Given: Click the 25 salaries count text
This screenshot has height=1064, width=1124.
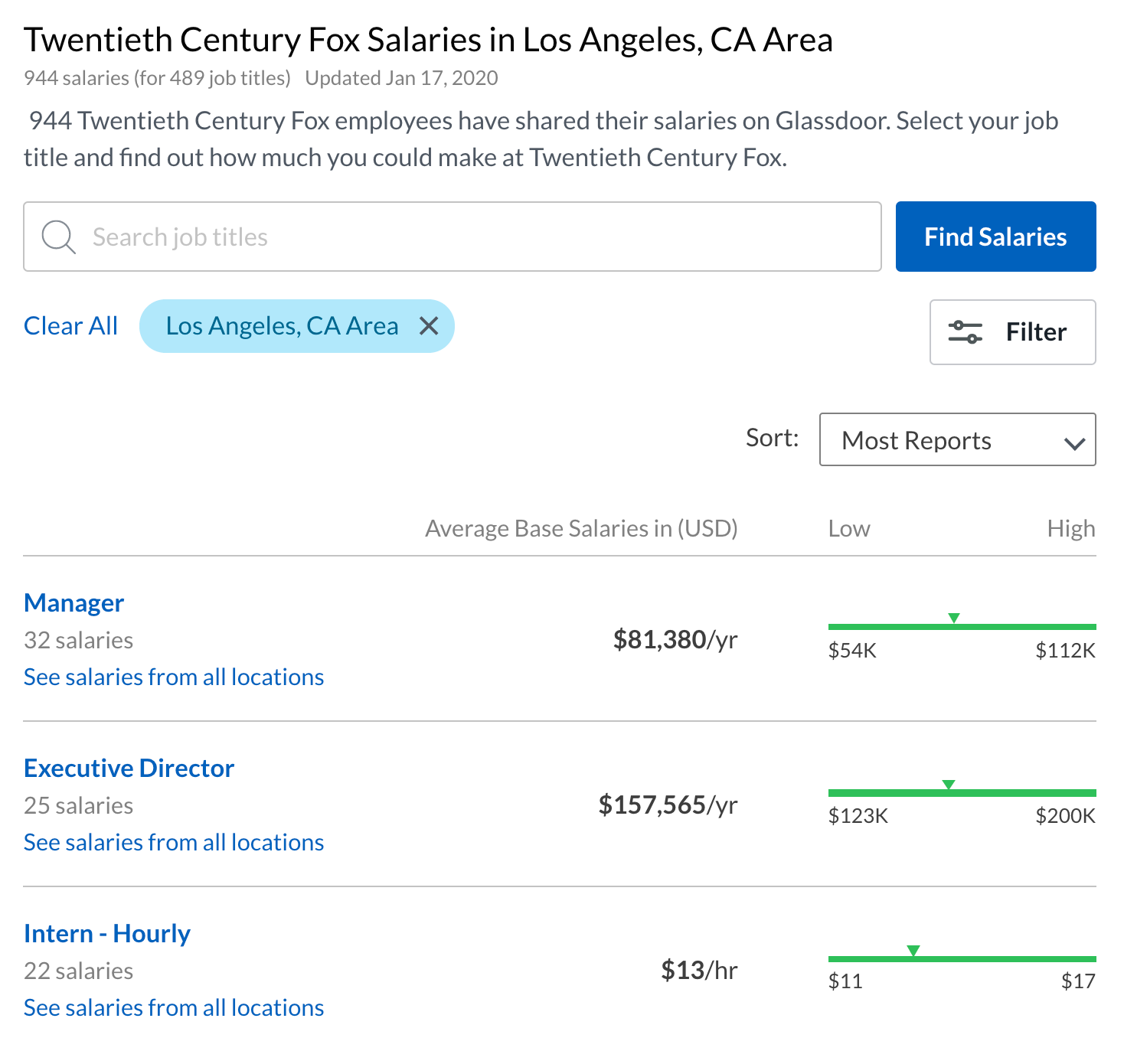Looking at the screenshot, I should point(79,805).
